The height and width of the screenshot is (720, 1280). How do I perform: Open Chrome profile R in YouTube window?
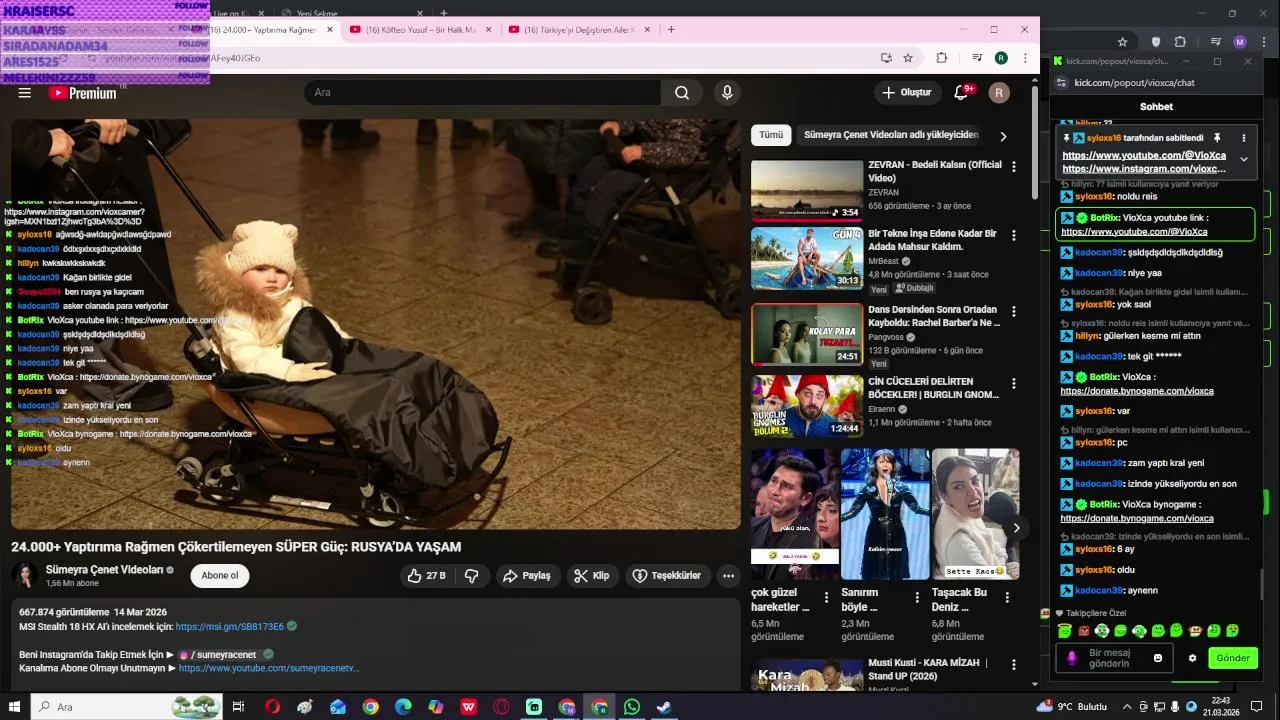point(1001,58)
